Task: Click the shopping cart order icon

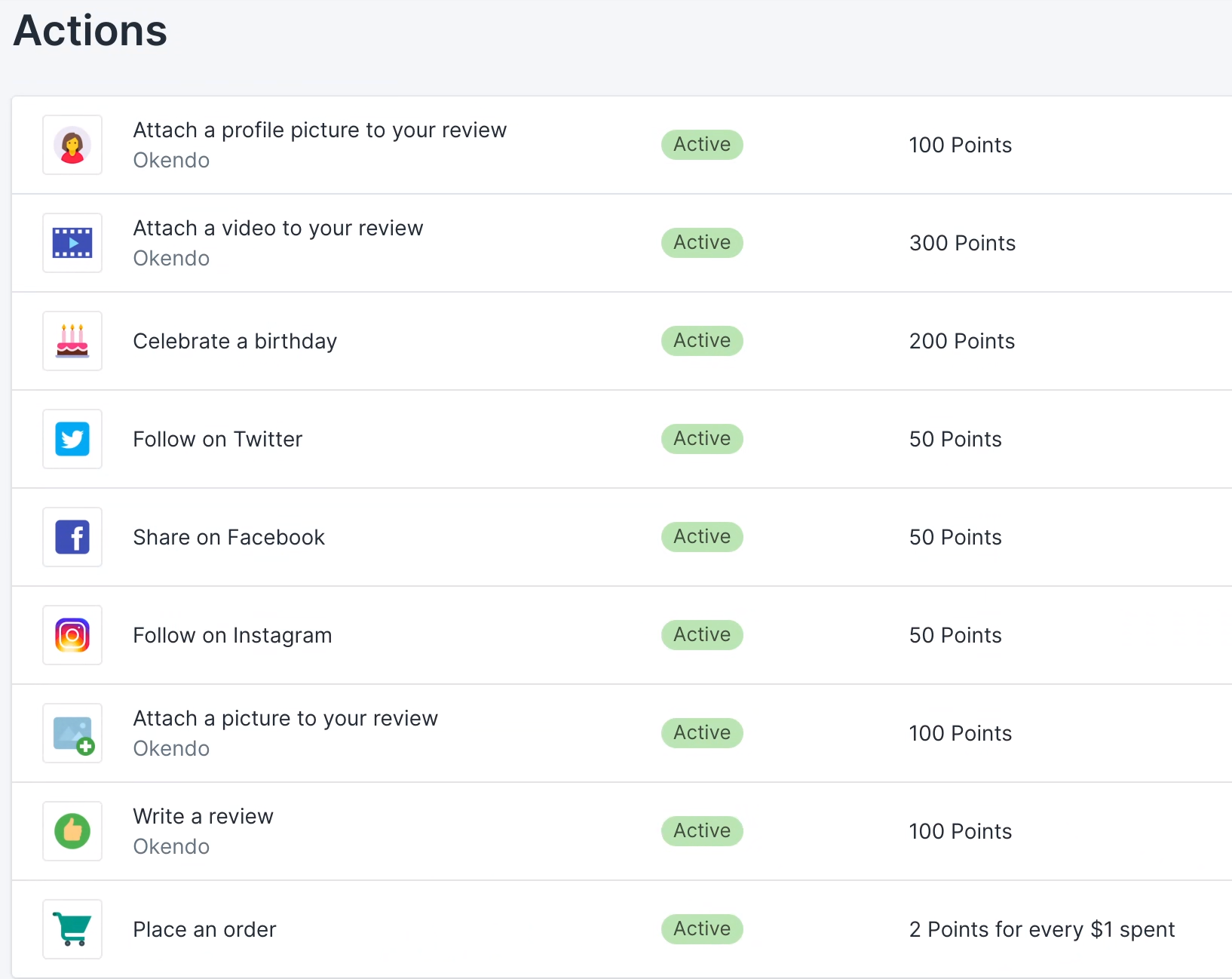Action: (x=72, y=929)
